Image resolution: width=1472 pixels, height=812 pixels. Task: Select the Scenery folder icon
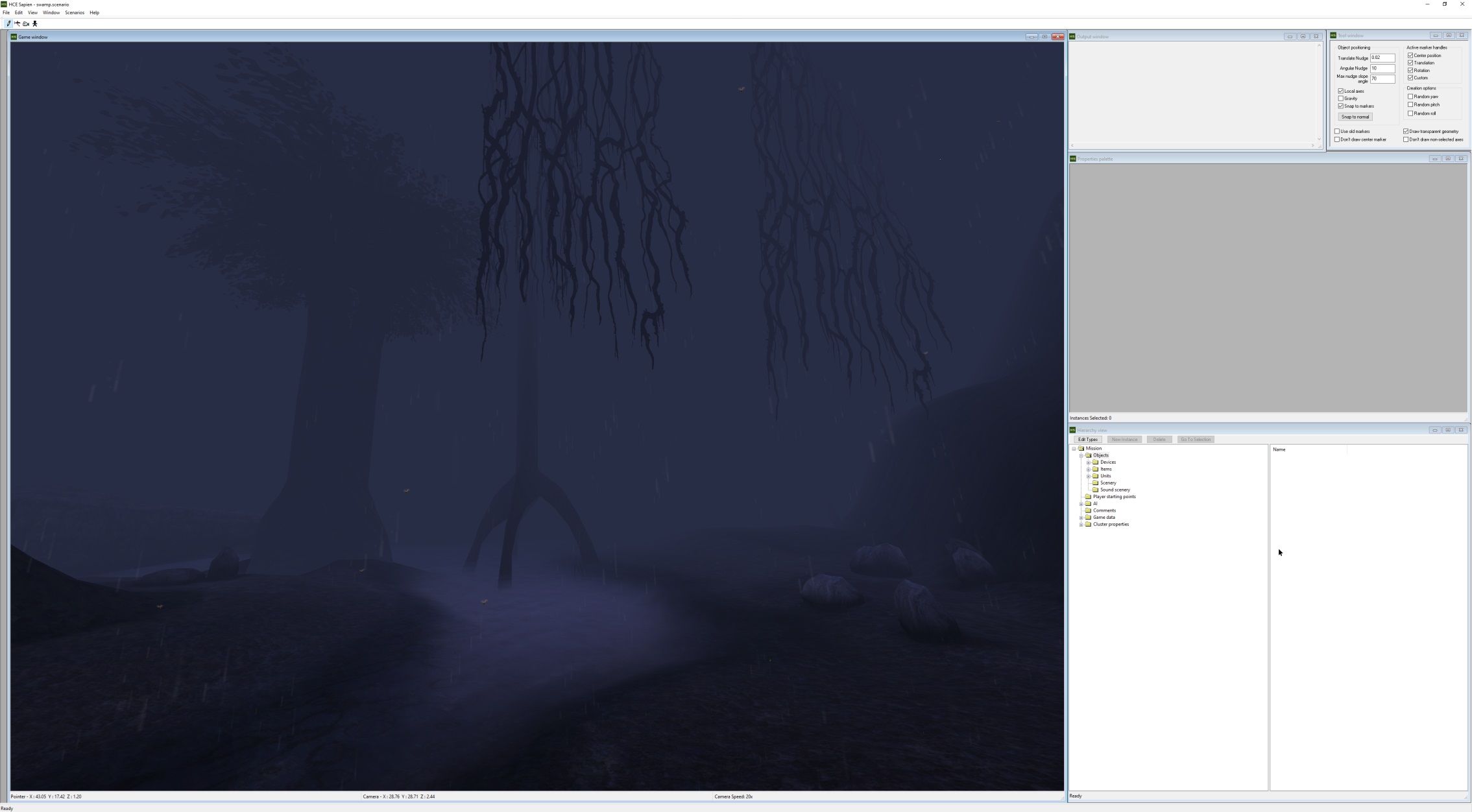1095,483
